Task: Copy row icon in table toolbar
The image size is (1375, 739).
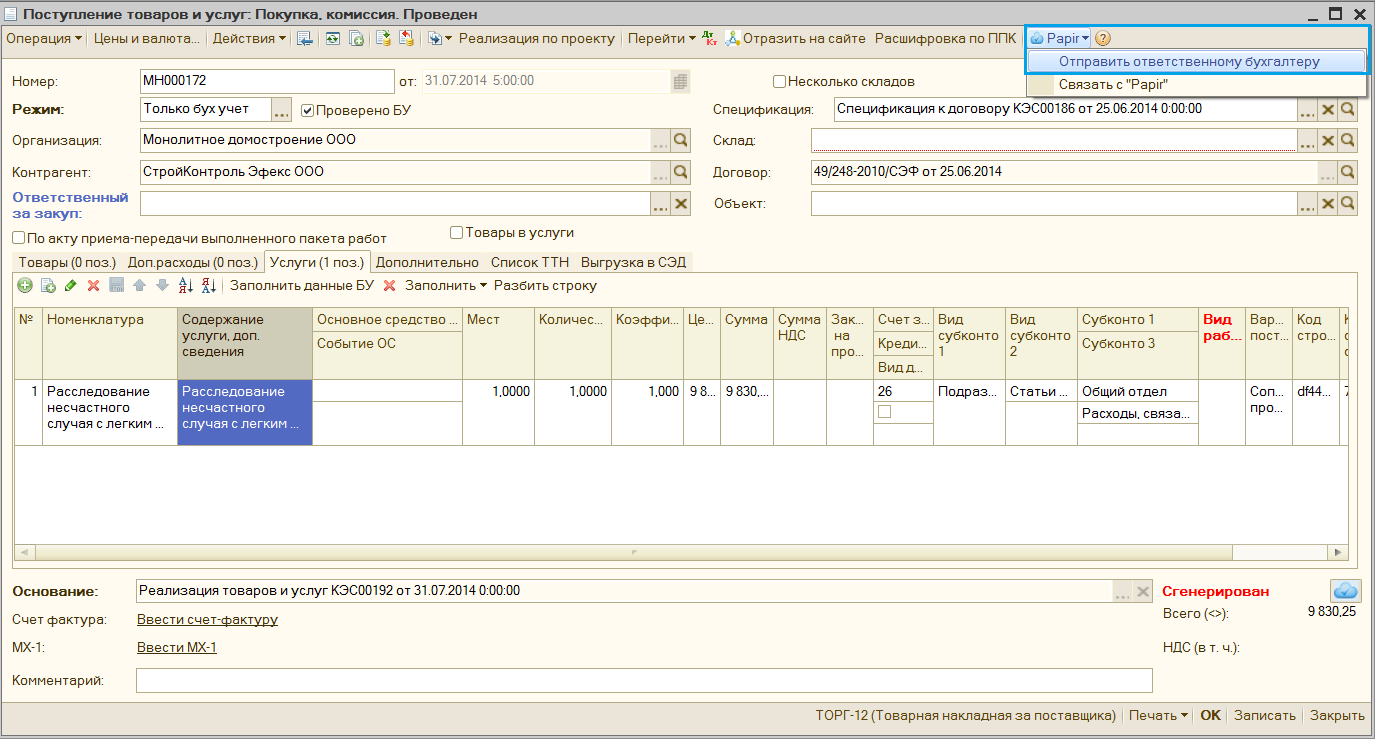Action: [47, 286]
